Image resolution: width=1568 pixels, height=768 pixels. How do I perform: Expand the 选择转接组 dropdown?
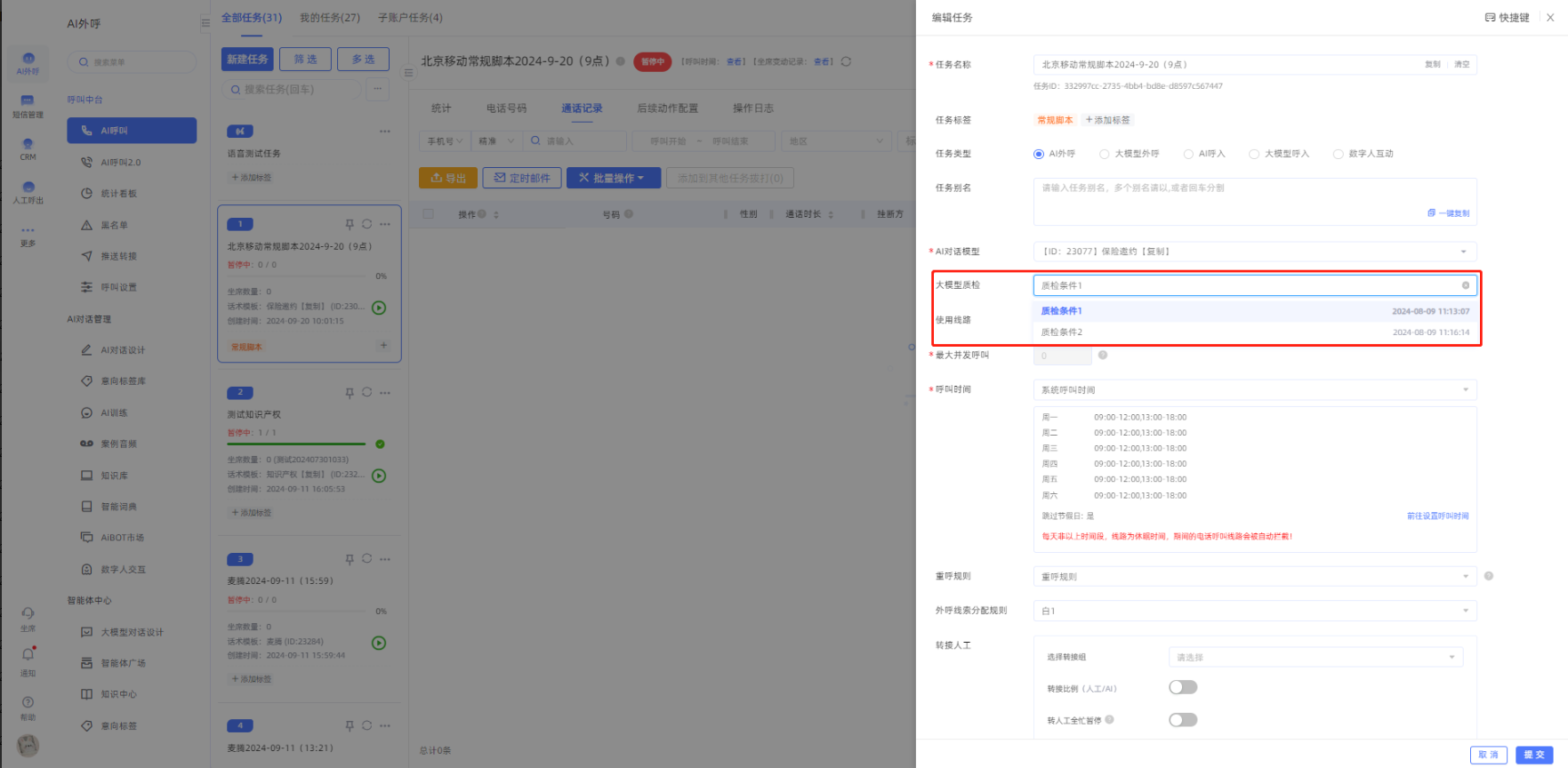click(1315, 658)
